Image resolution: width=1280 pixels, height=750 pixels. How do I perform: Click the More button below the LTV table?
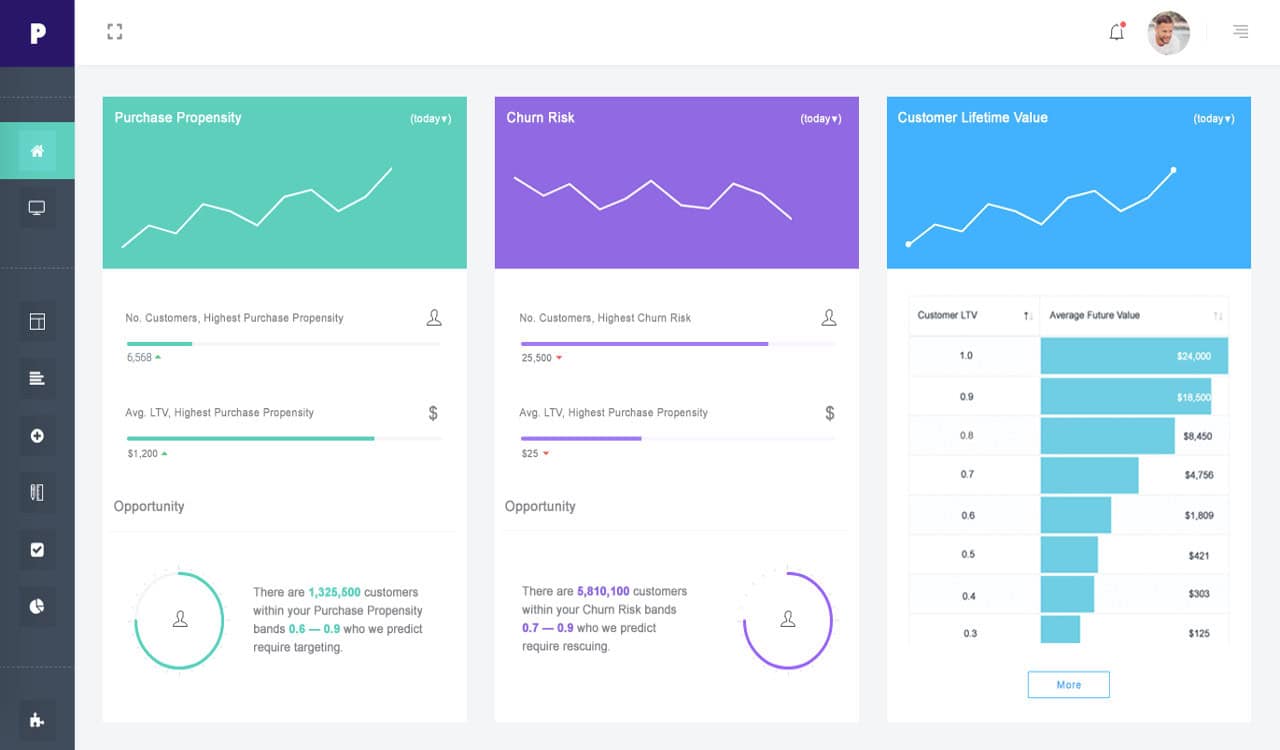1068,684
